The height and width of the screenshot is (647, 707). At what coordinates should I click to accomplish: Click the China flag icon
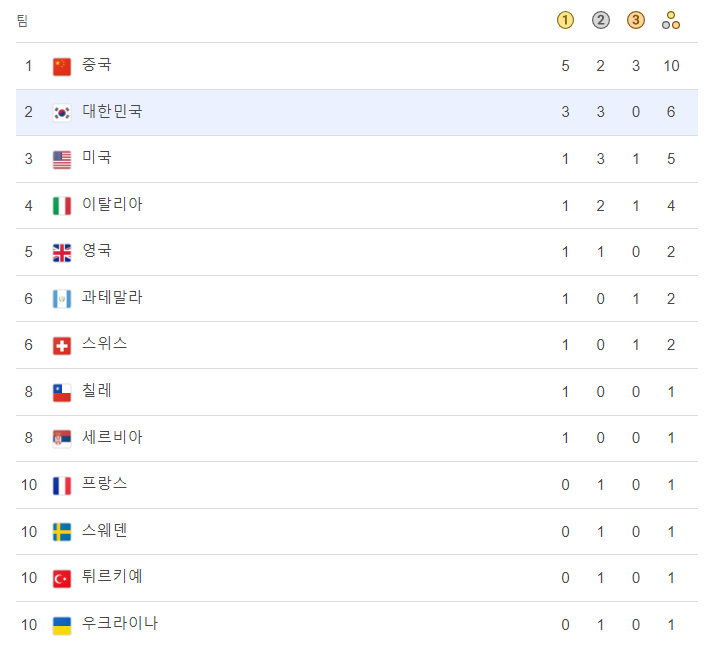click(x=62, y=67)
